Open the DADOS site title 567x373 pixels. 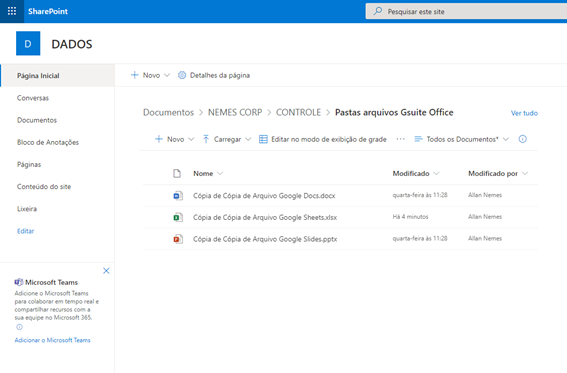tap(72, 44)
